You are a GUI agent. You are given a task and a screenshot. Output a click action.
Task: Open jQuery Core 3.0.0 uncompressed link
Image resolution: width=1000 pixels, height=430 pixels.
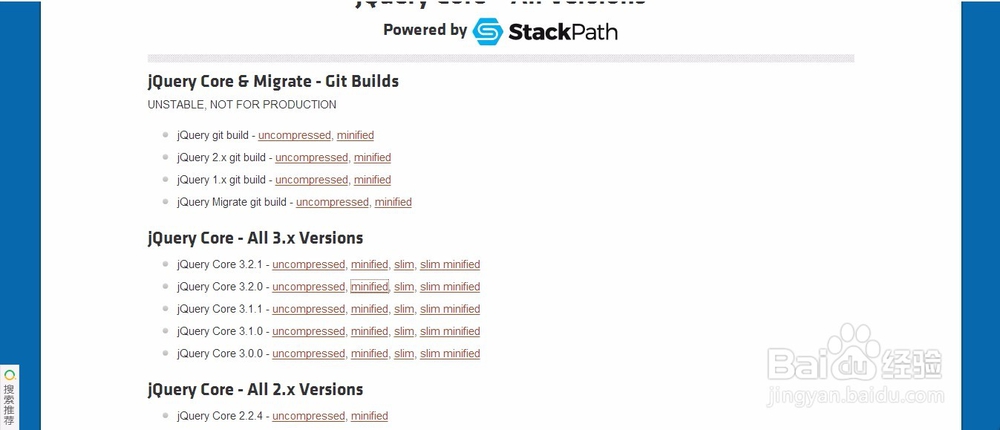click(309, 354)
